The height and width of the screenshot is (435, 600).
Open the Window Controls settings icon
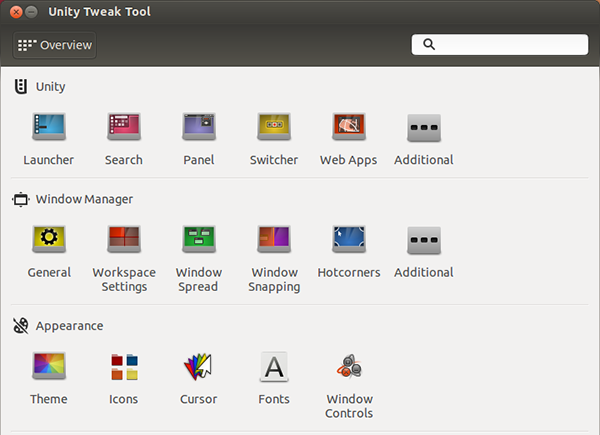pos(349,366)
